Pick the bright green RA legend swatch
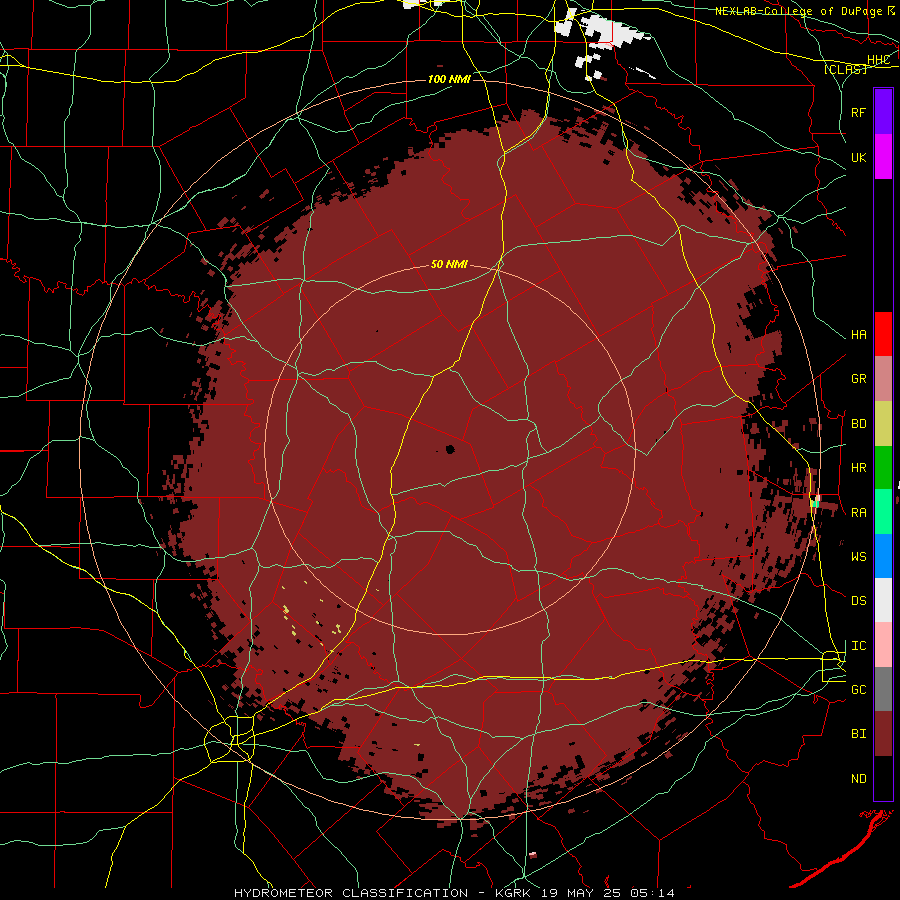 coord(883,512)
